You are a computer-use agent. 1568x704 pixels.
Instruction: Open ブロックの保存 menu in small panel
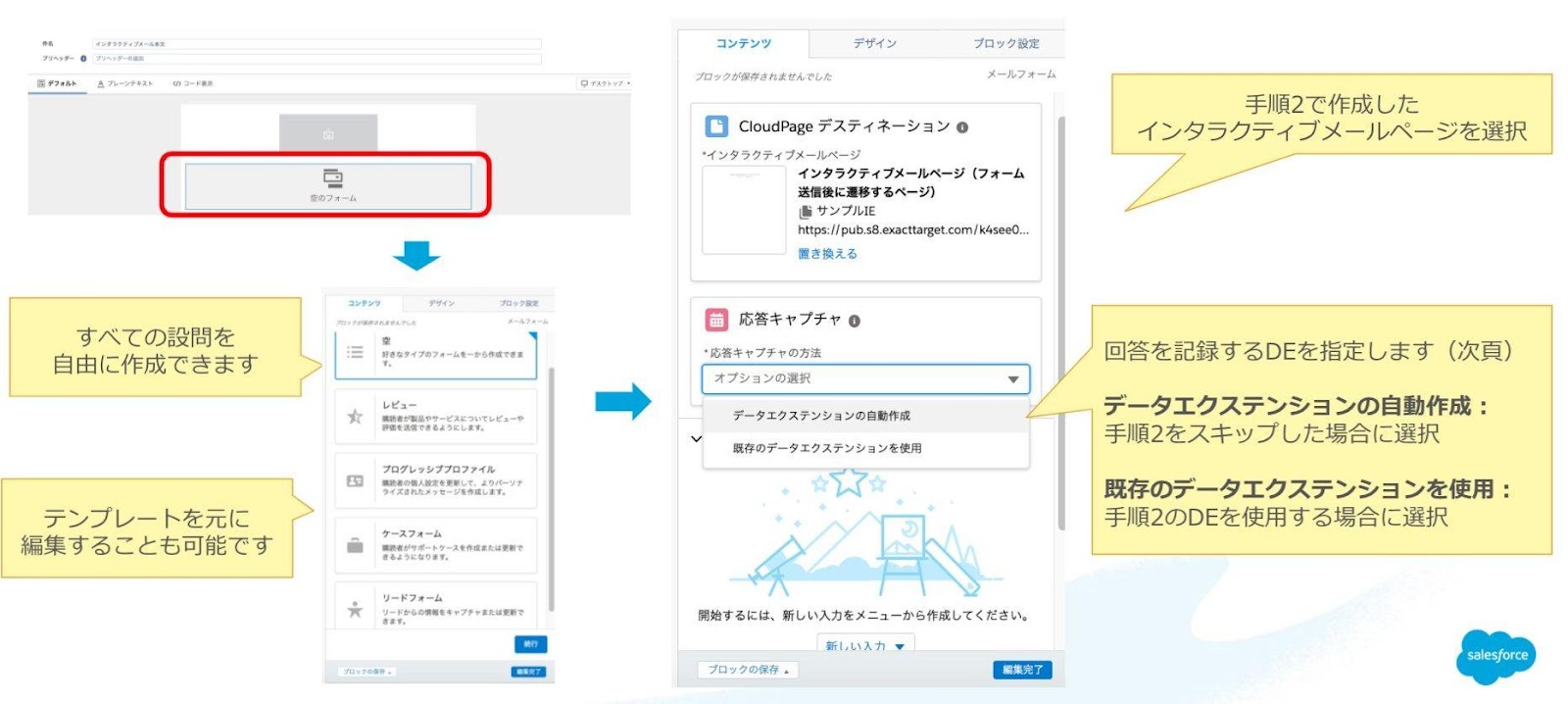pos(367,672)
